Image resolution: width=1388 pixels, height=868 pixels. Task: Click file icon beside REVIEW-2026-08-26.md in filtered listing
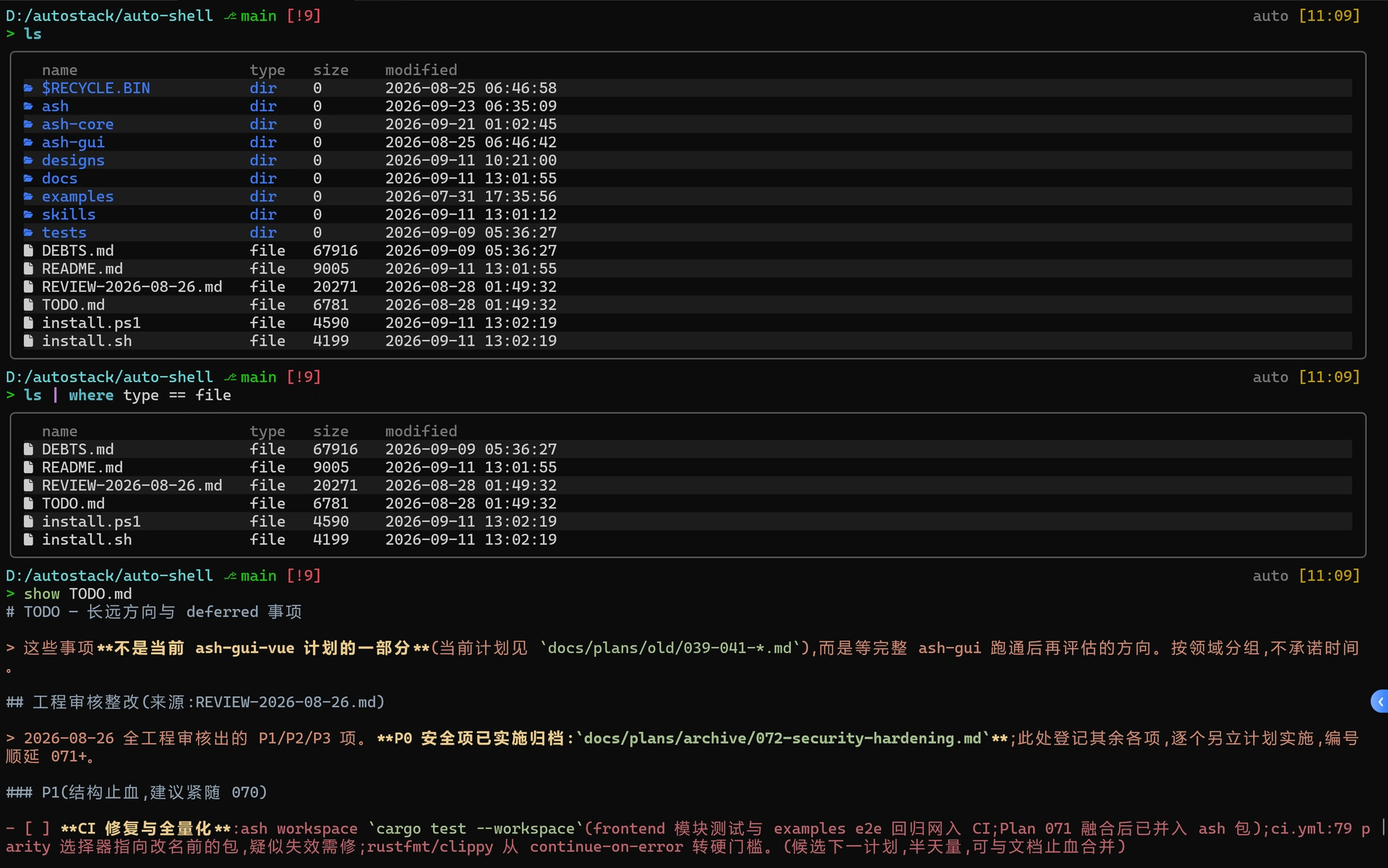28,486
